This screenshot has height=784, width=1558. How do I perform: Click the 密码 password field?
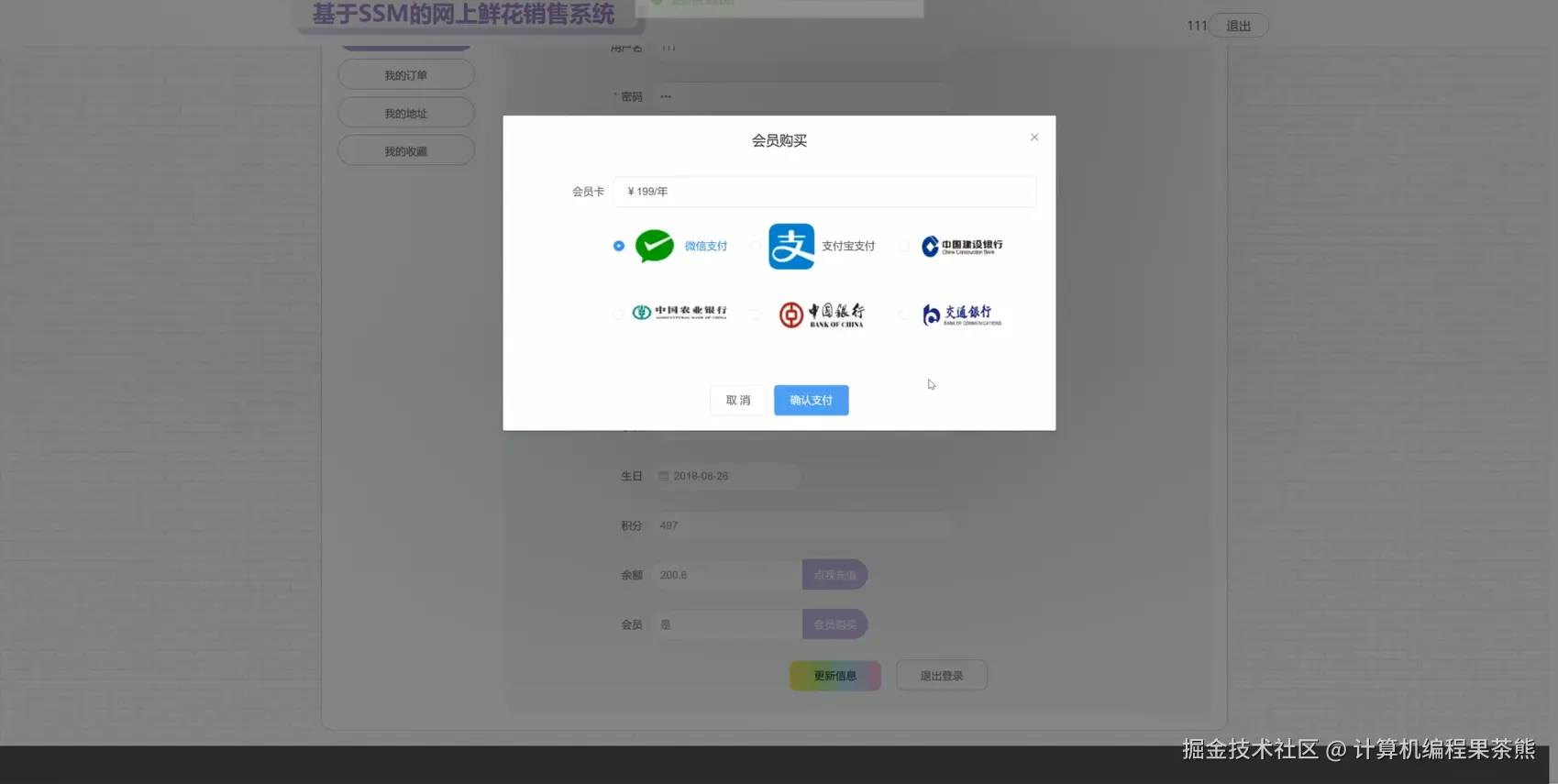[x=803, y=96]
